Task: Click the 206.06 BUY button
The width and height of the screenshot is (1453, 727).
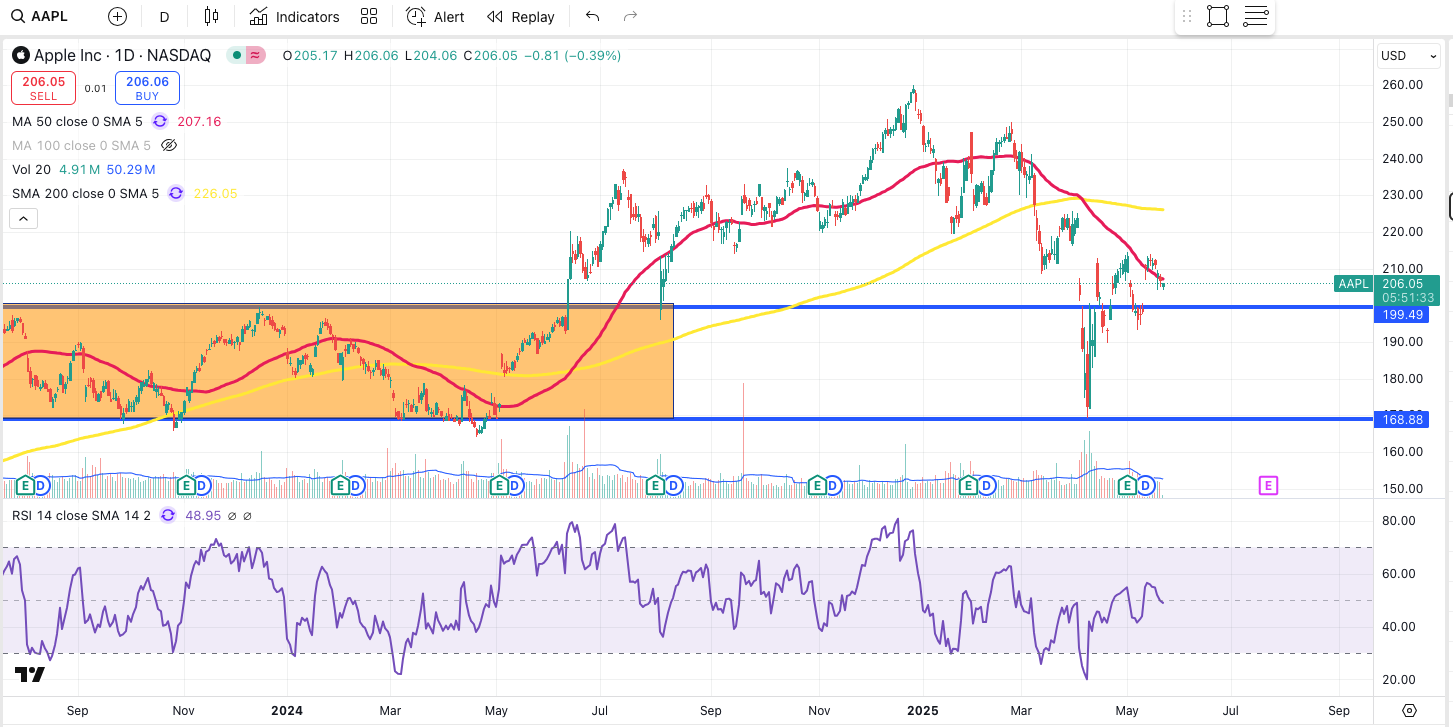Action: coord(147,88)
